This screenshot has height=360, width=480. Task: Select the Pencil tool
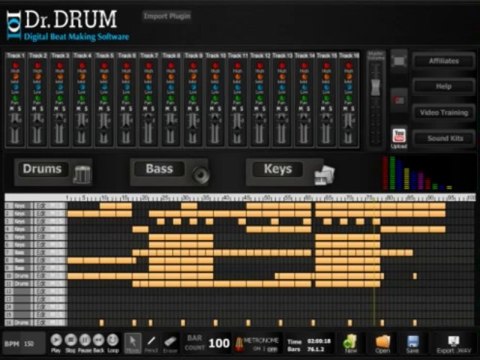point(151,343)
